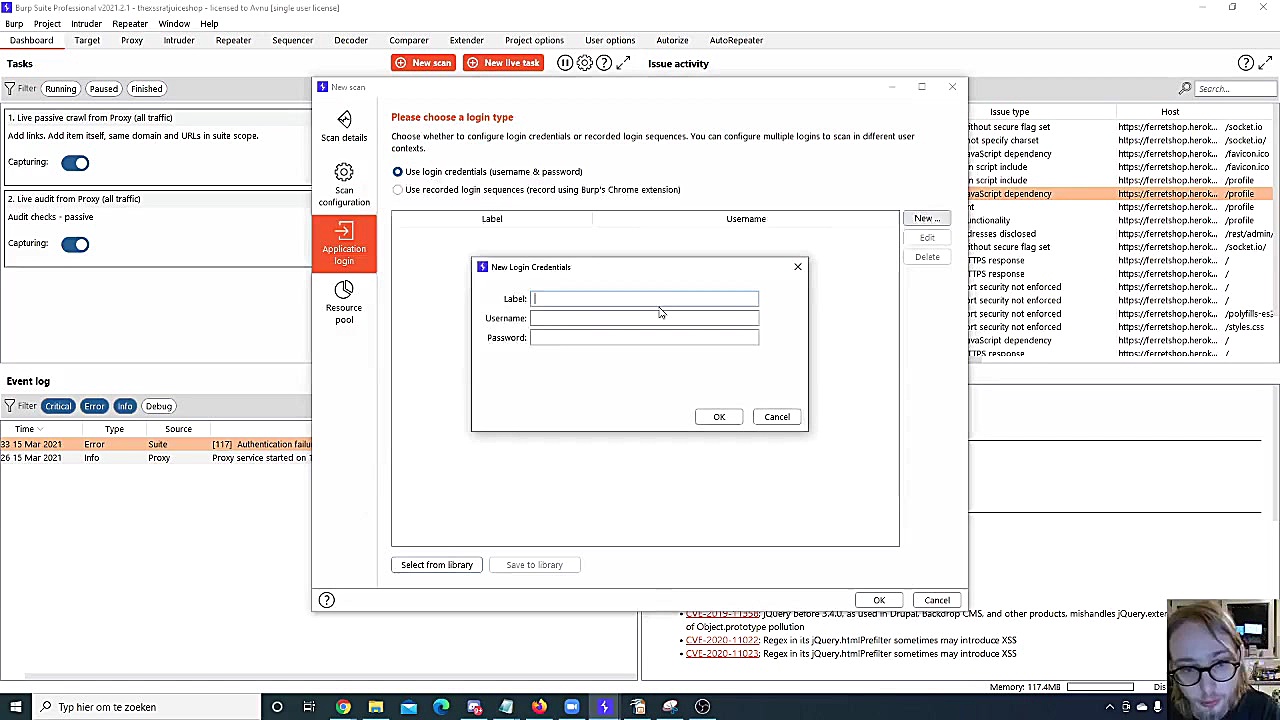Toggle Debug filter in Event log
The height and width of the screenshot is (720, 1280).
(x=159, y=406)
